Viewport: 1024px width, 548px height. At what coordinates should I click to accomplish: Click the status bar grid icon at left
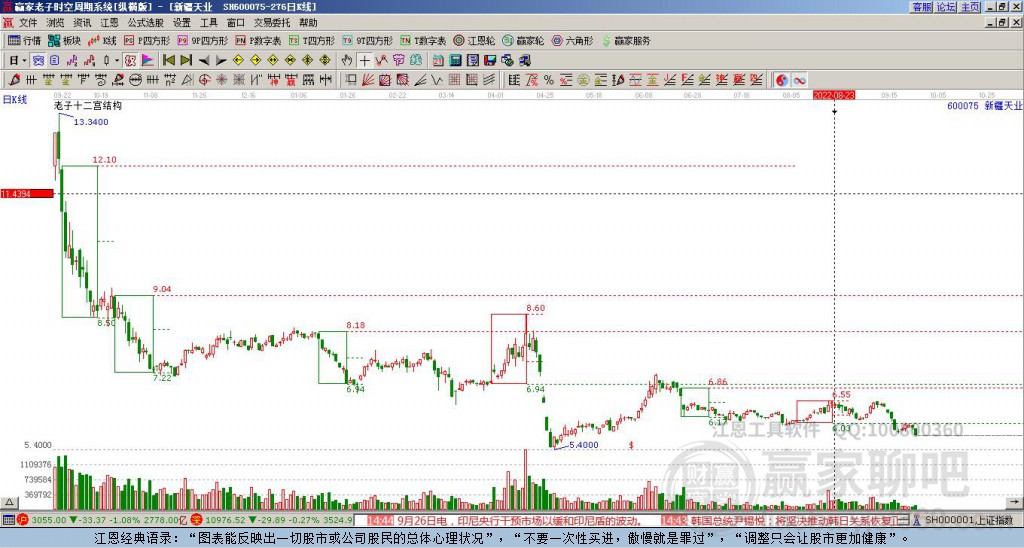tap(8, 520)
